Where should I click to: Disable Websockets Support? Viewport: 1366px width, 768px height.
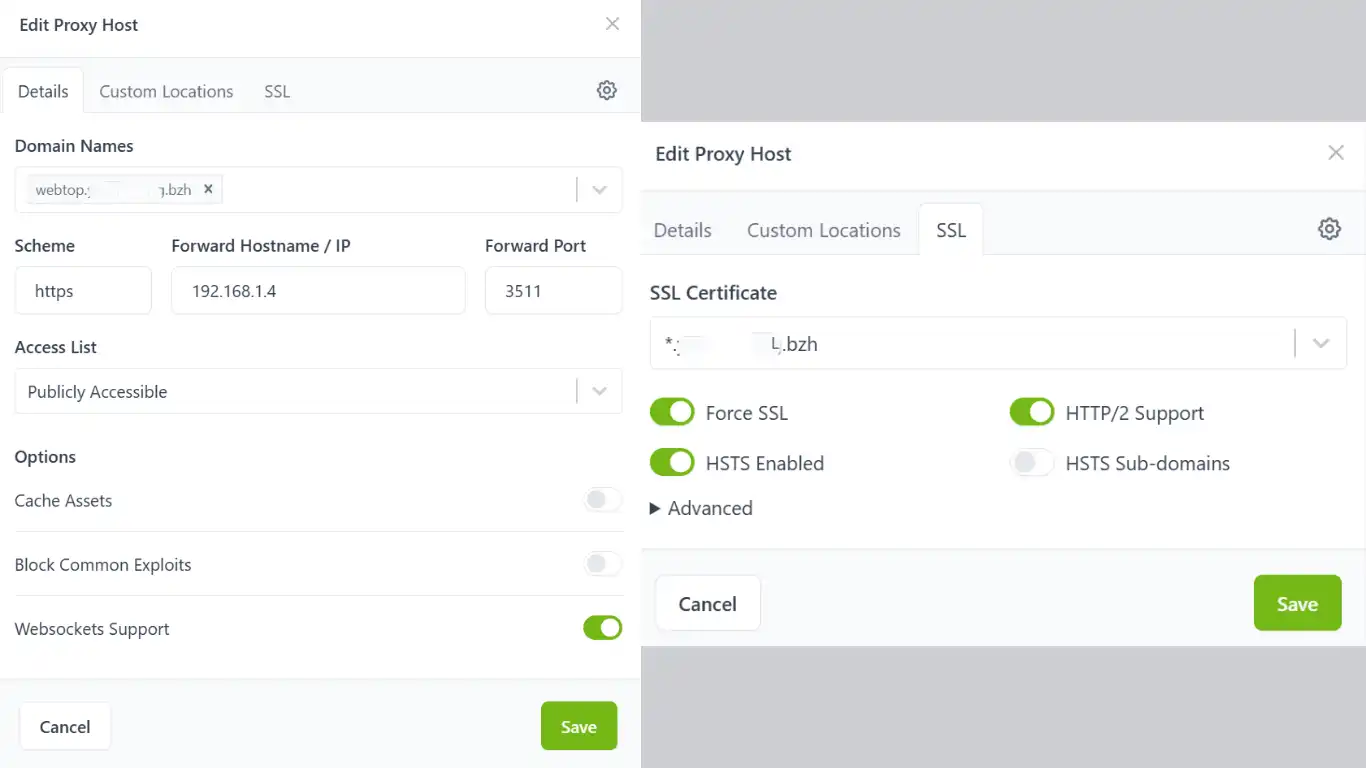click(x=603, y=627)
